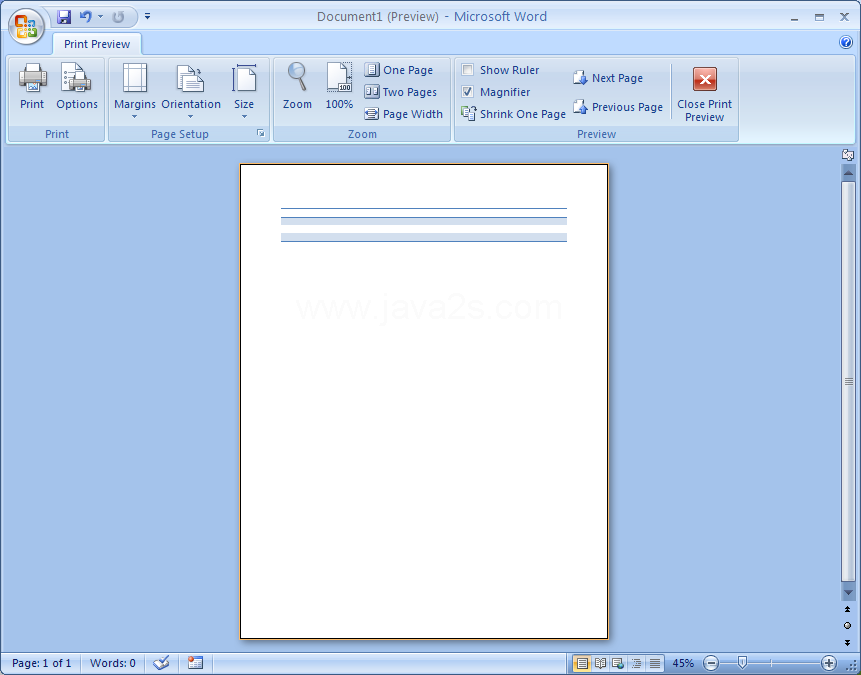
Task: Toggle the ruler icon above scrollbar
Action: (x=848, y=154)
